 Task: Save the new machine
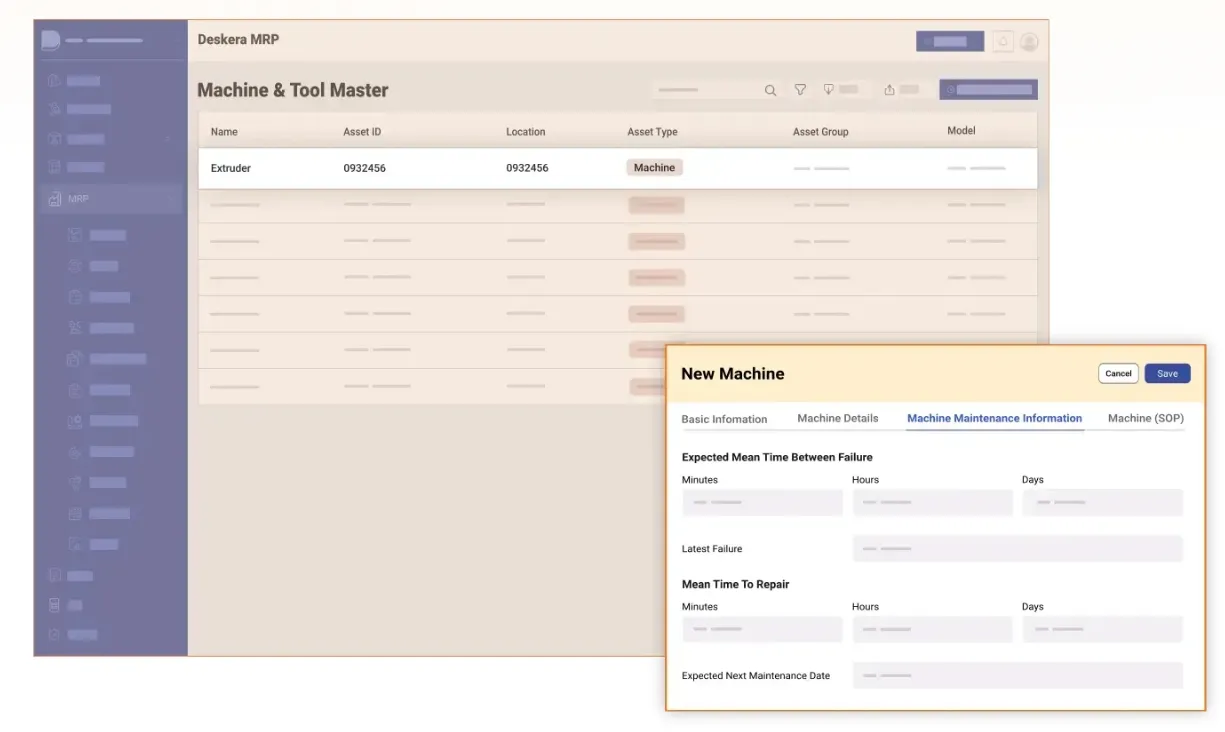pos(1167,373)
